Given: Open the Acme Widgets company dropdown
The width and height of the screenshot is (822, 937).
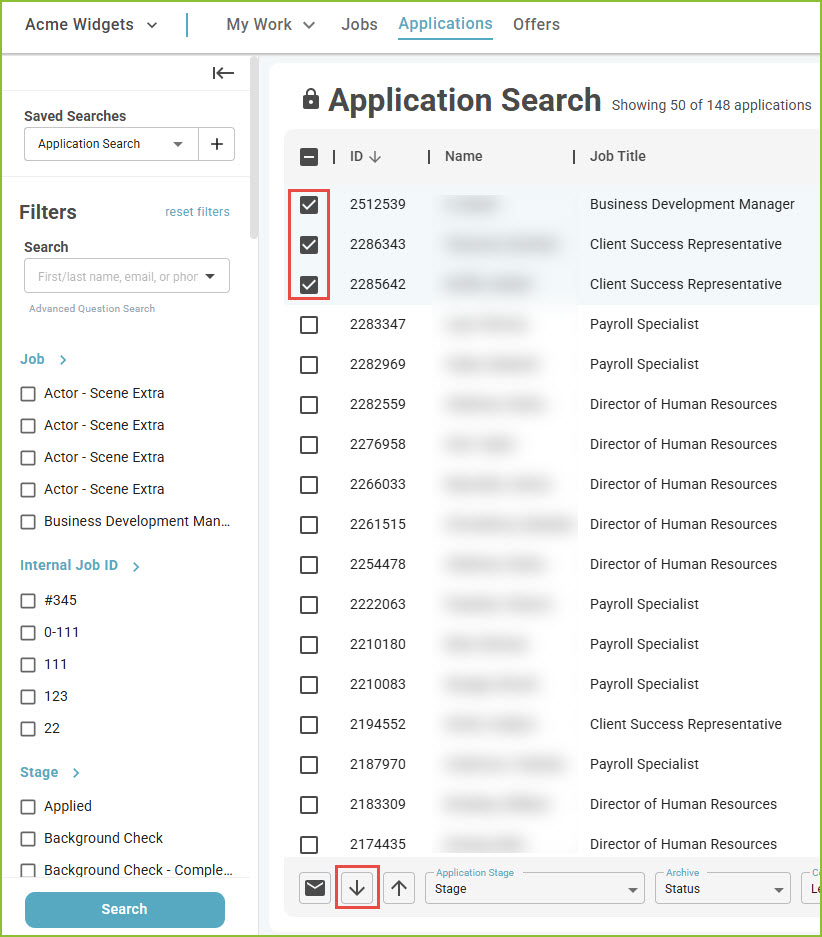Looking at the screenshot, I should [x=91, y=25].
